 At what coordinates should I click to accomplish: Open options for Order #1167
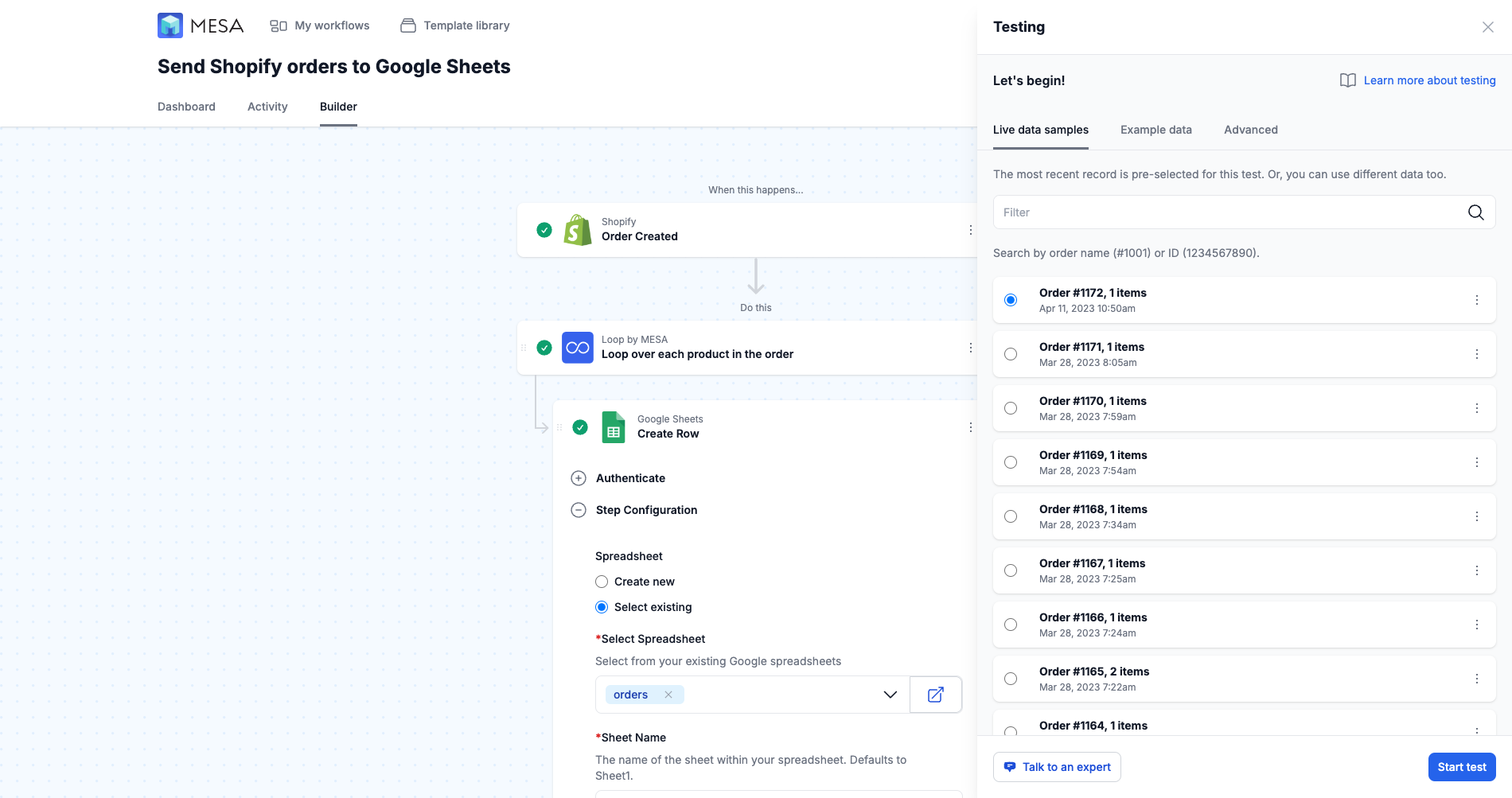(x=1477, y=570)
